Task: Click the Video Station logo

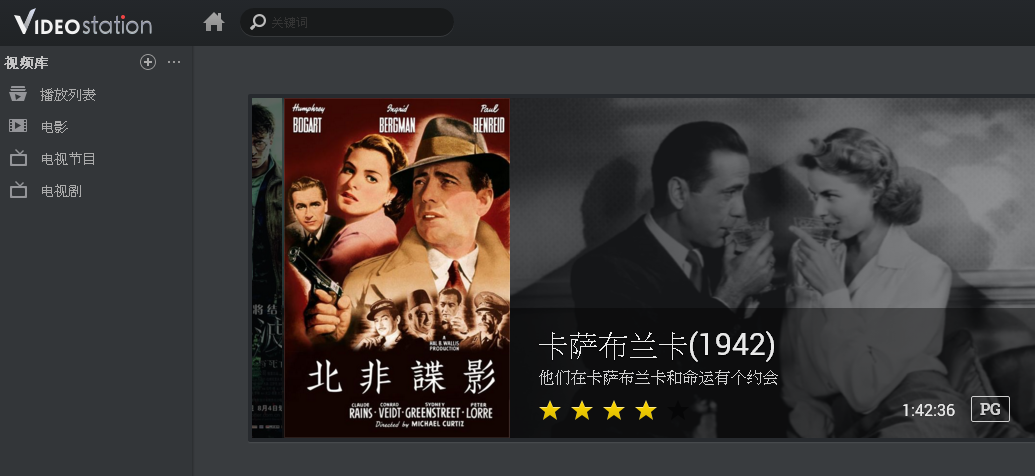Action: (83, 22)
